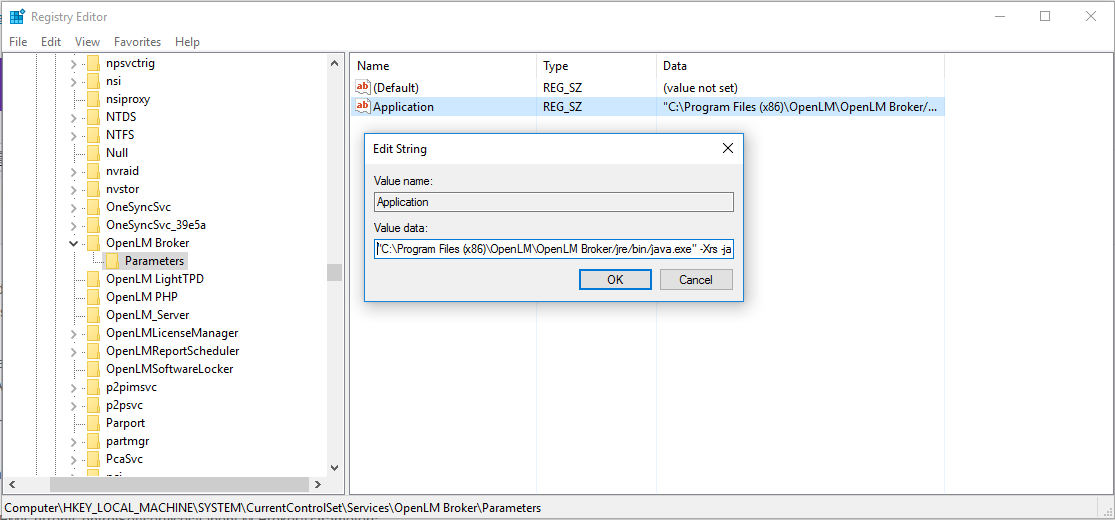Click the NTFS folder icon in tree
The image size is (1115, 520).
click(x=93, y=135)
